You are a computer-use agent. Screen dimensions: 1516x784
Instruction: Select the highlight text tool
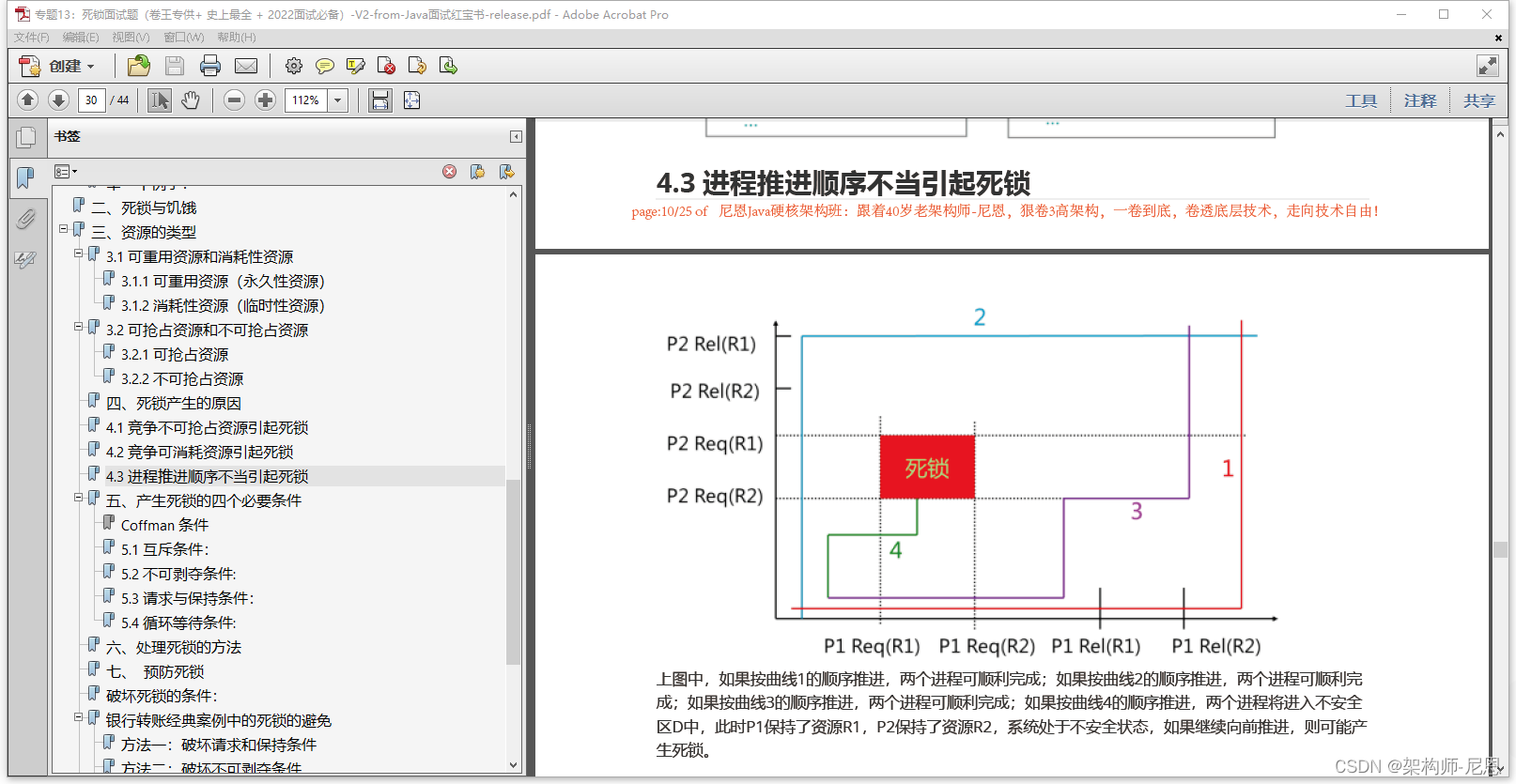click(x=356, y=66)
